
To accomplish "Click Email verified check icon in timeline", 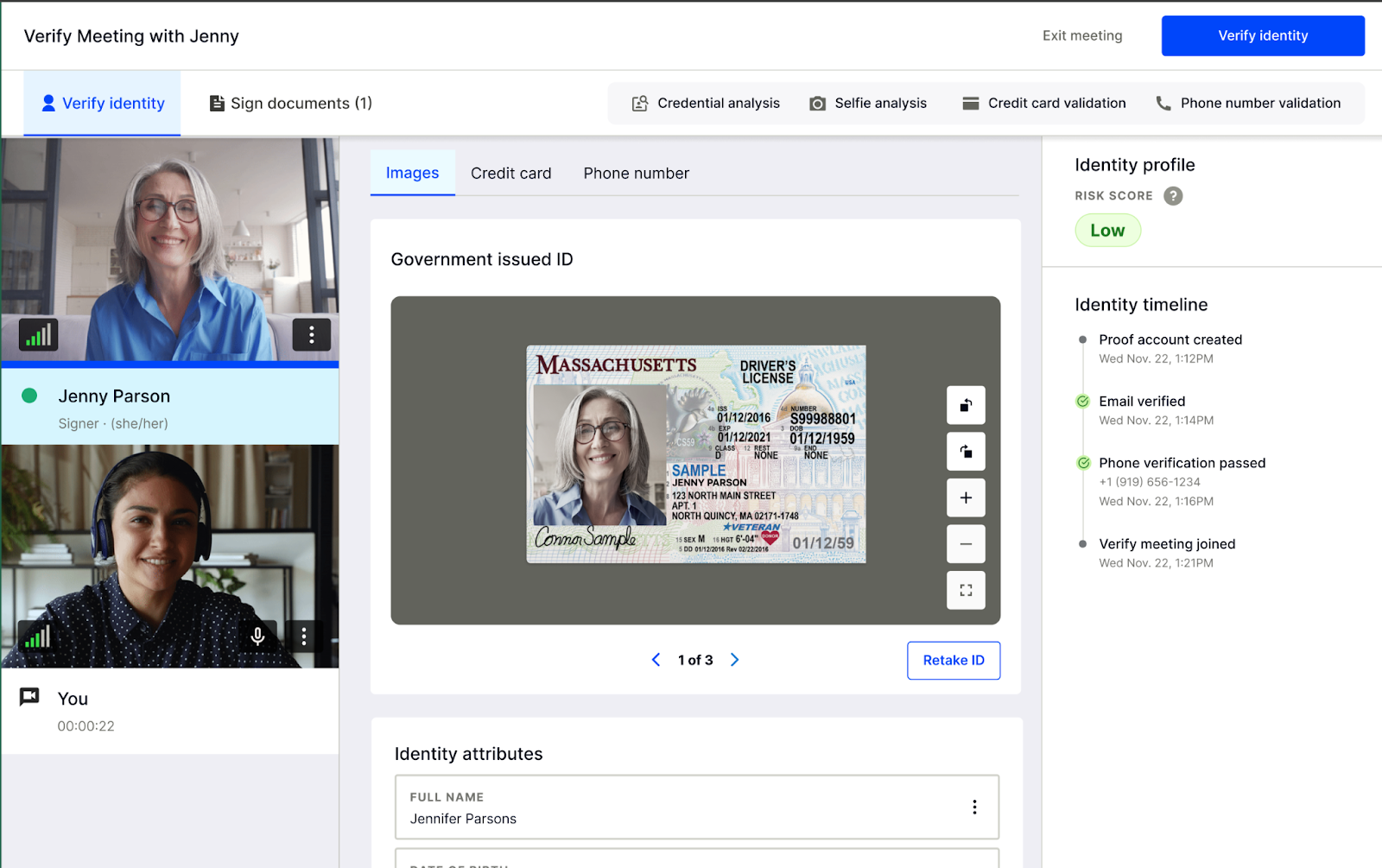I will click(1082, 401).
